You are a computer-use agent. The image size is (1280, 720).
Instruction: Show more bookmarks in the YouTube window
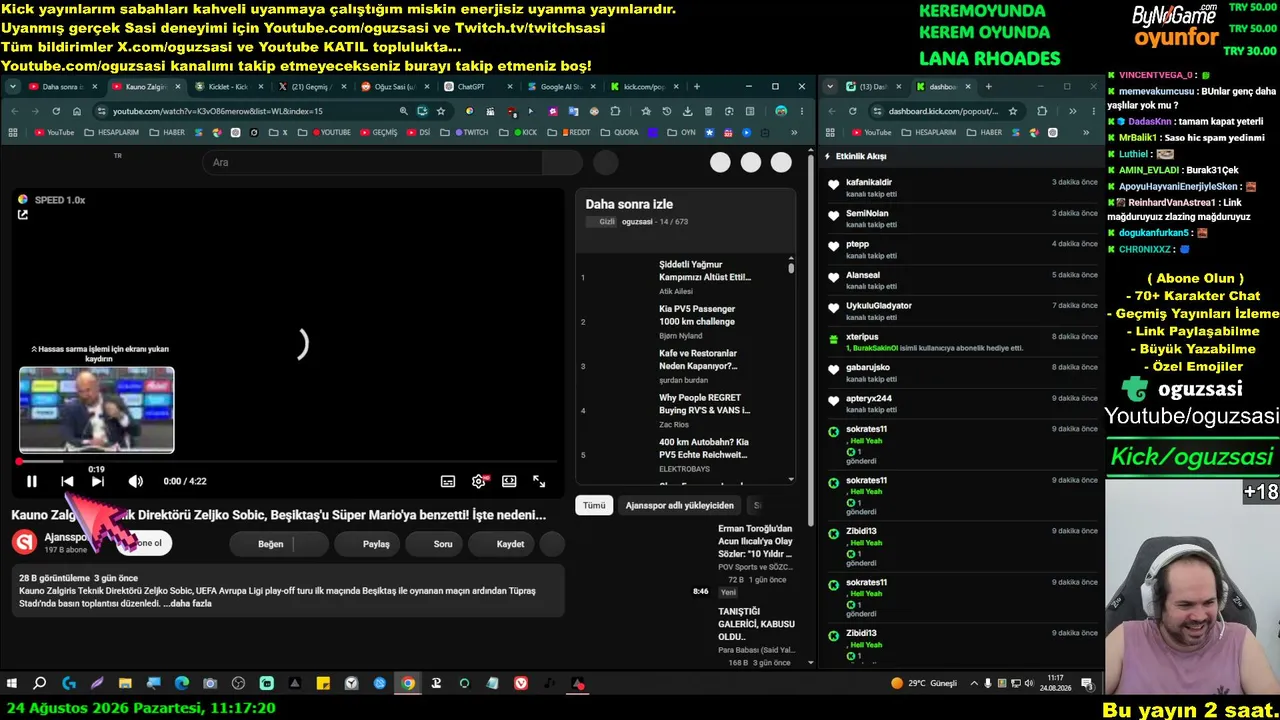(794, 132)
